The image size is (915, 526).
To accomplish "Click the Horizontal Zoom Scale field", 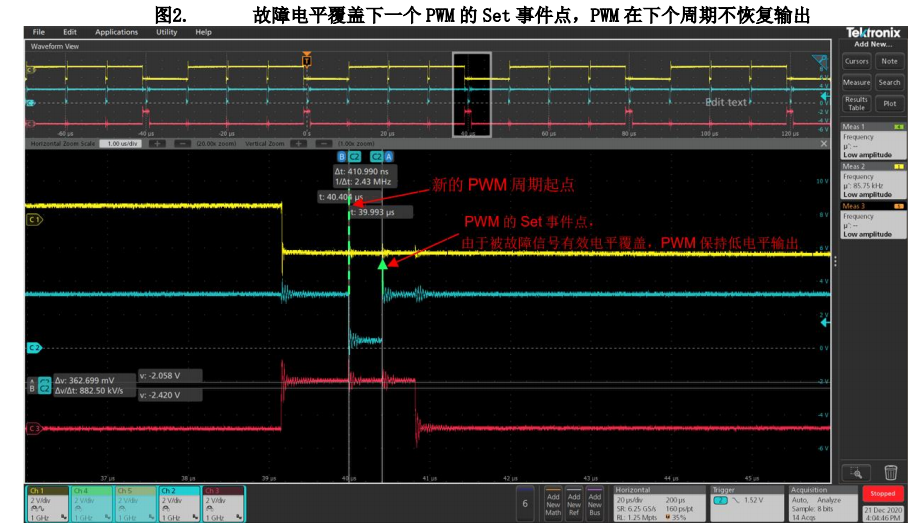I will 120,144.
